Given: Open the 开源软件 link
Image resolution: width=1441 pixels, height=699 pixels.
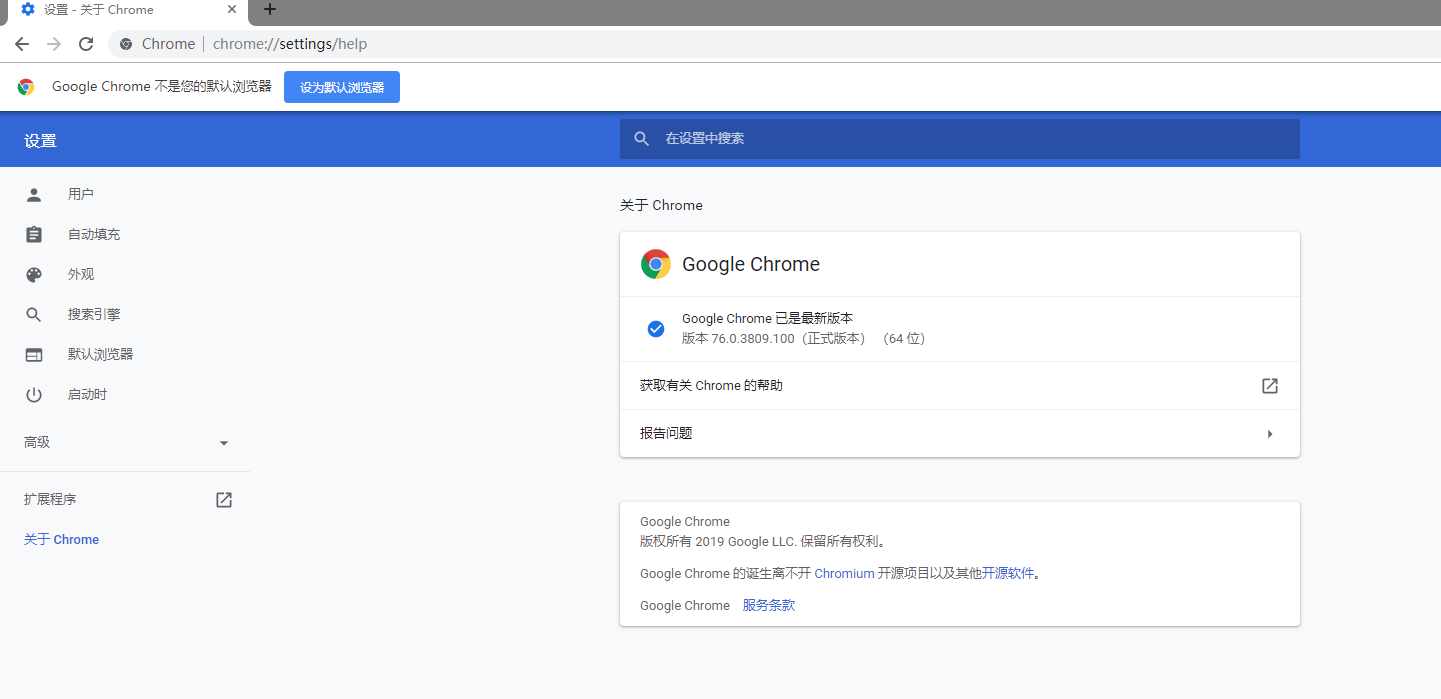Looking at the screenshot, I should click(1007, 574).
